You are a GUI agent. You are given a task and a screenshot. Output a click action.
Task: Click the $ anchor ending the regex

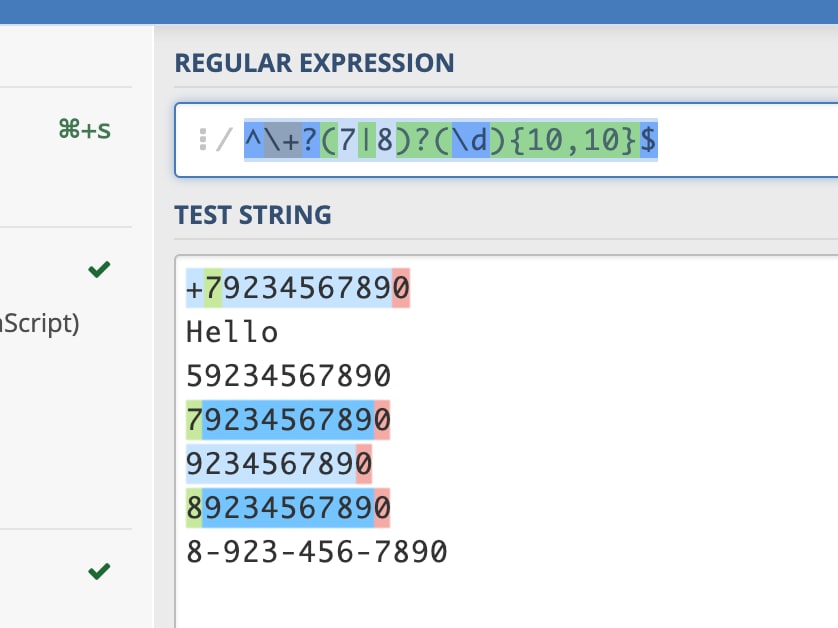tap(648, 142)
